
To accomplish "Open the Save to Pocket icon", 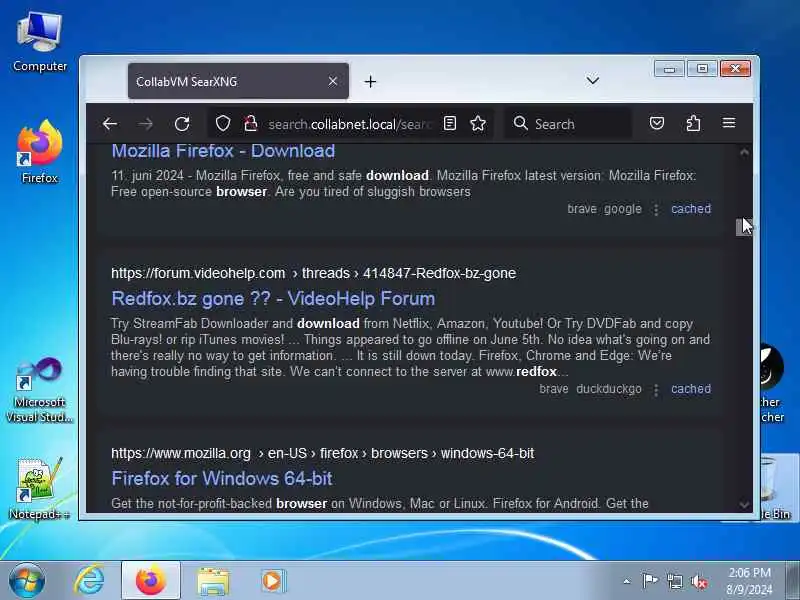I will point(657,123).
